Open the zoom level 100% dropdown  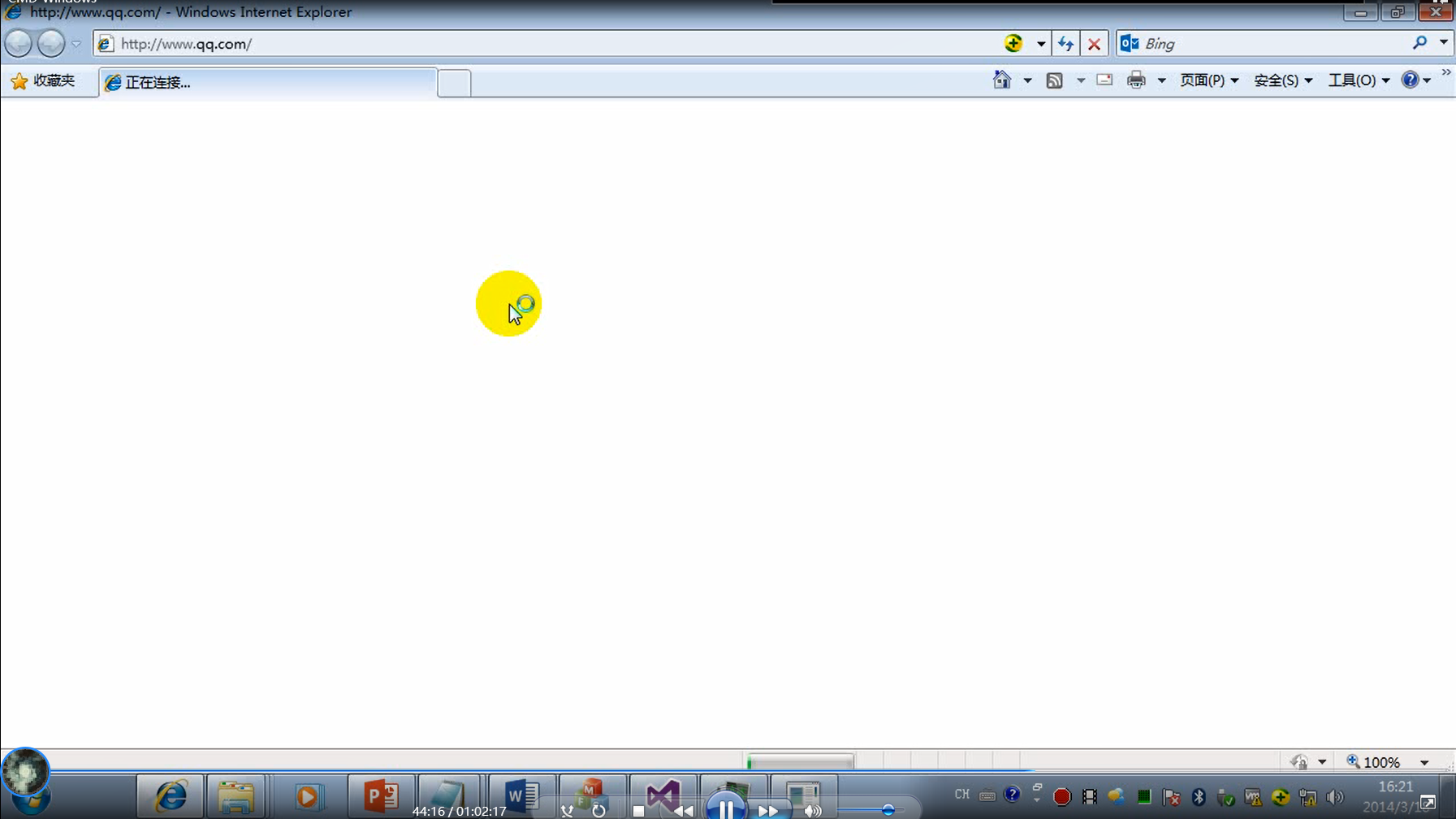tap(1424, 762)
